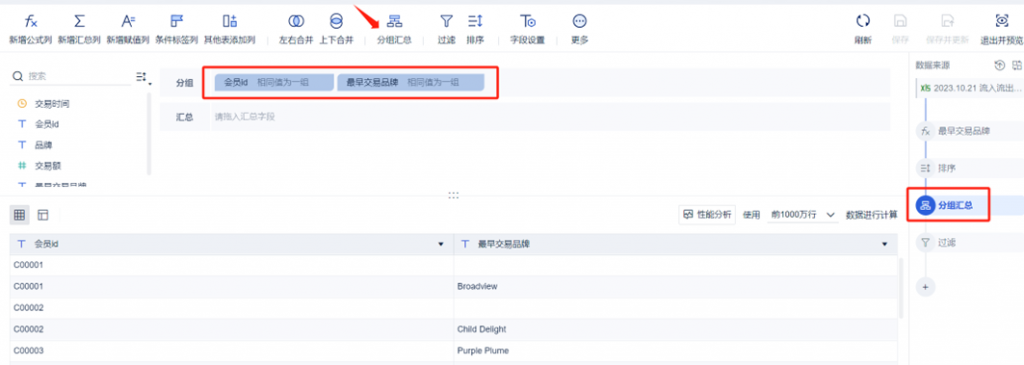The height and width of the screenshot is (365, 1024).
Task: Click the panel divider drag handle dots
Action: pyautogui.click(x=454, y=195)
